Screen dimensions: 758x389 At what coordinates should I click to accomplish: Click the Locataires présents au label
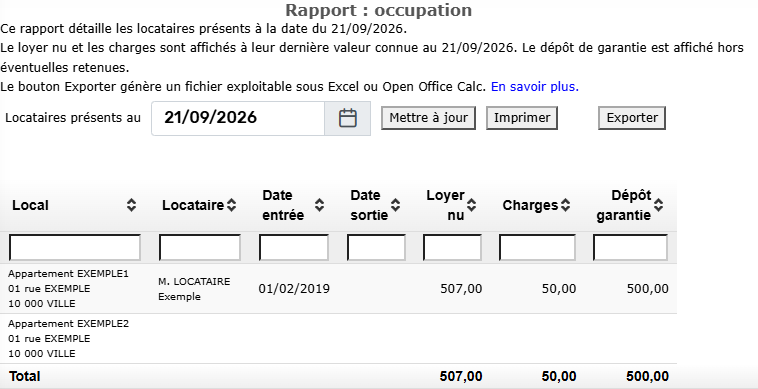(x=73, y=118)
